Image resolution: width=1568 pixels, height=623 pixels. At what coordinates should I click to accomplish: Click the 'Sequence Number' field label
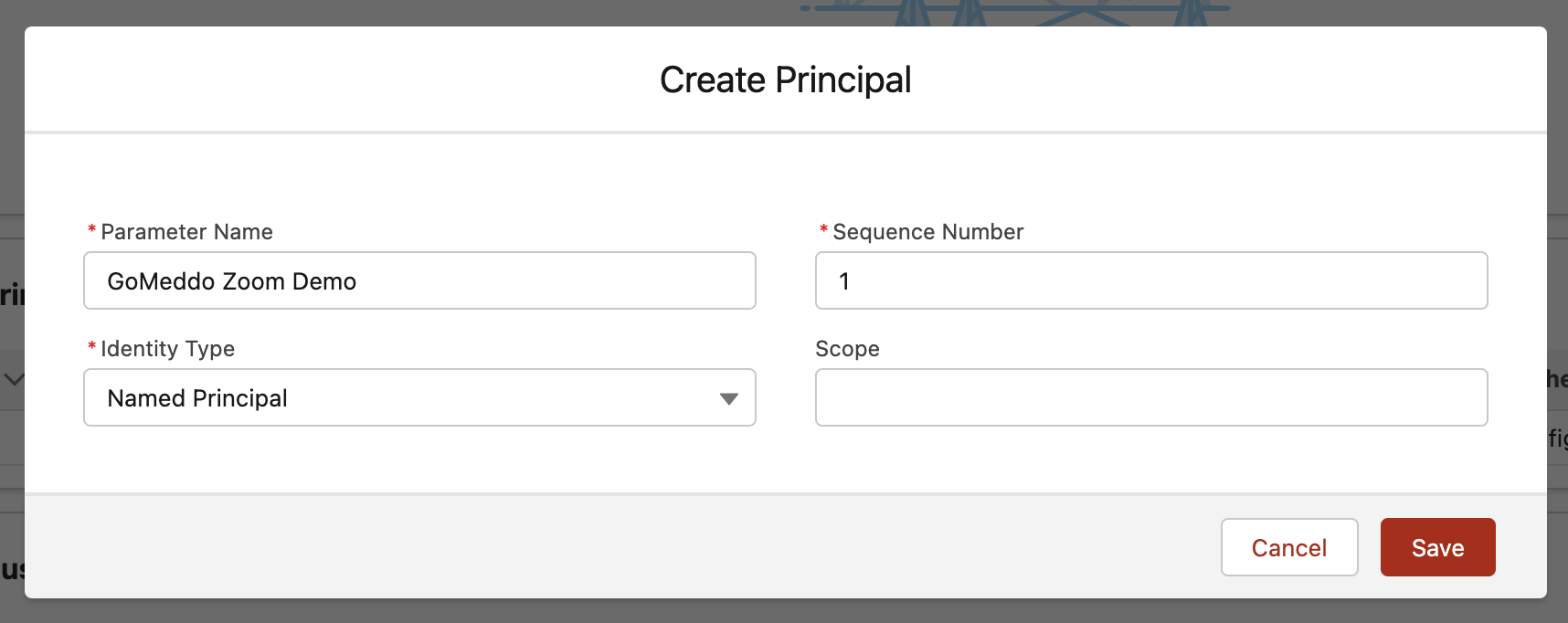tap(927, 232)
